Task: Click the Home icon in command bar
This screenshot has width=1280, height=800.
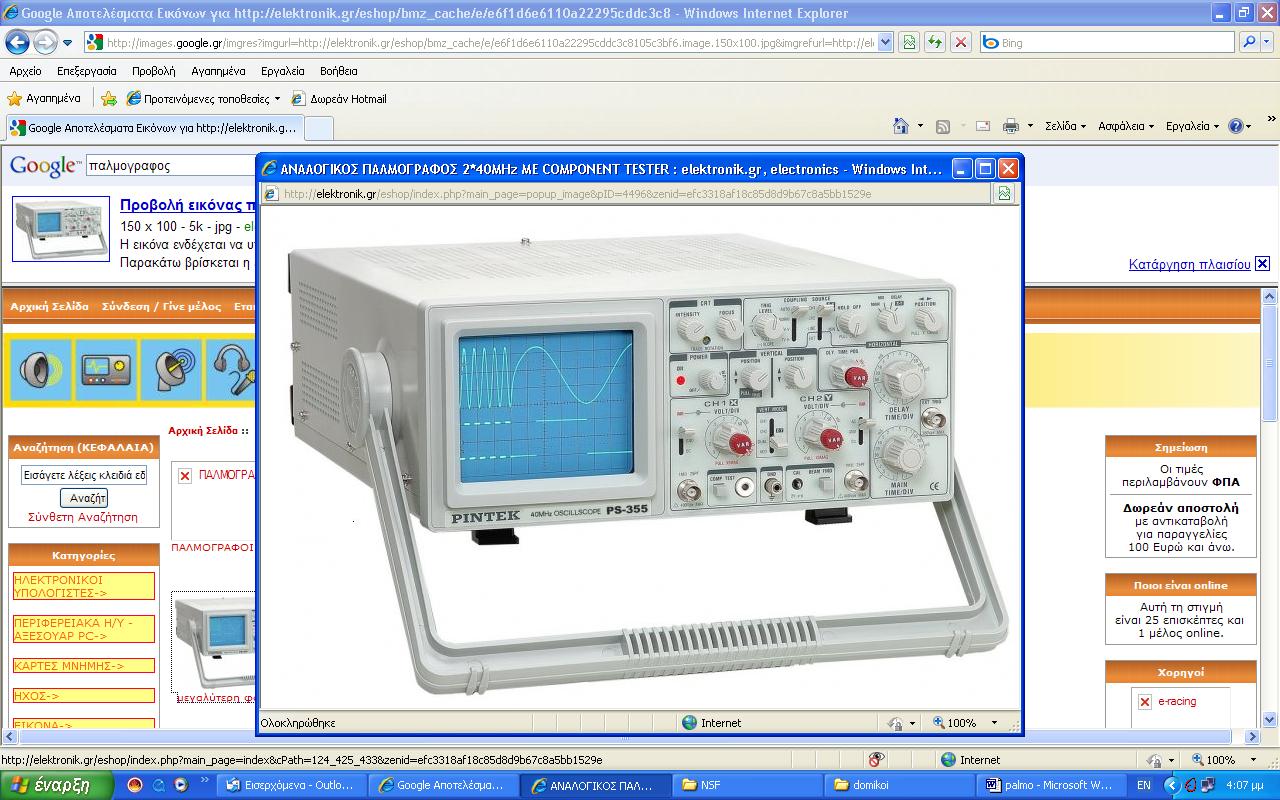Action: click(x=901, y=126)
